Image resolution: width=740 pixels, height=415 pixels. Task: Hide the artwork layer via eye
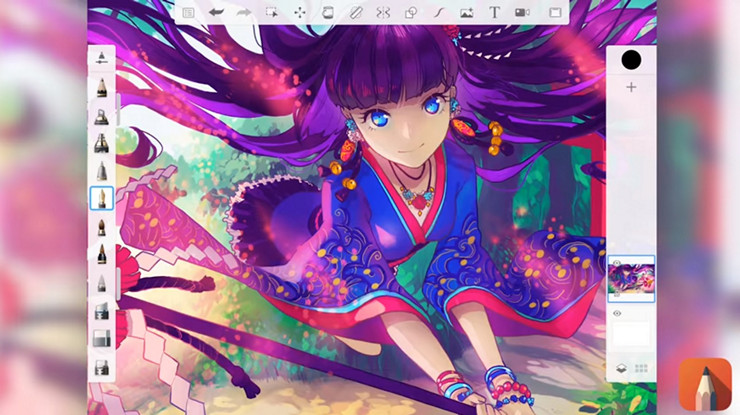(x=616, y=263)
